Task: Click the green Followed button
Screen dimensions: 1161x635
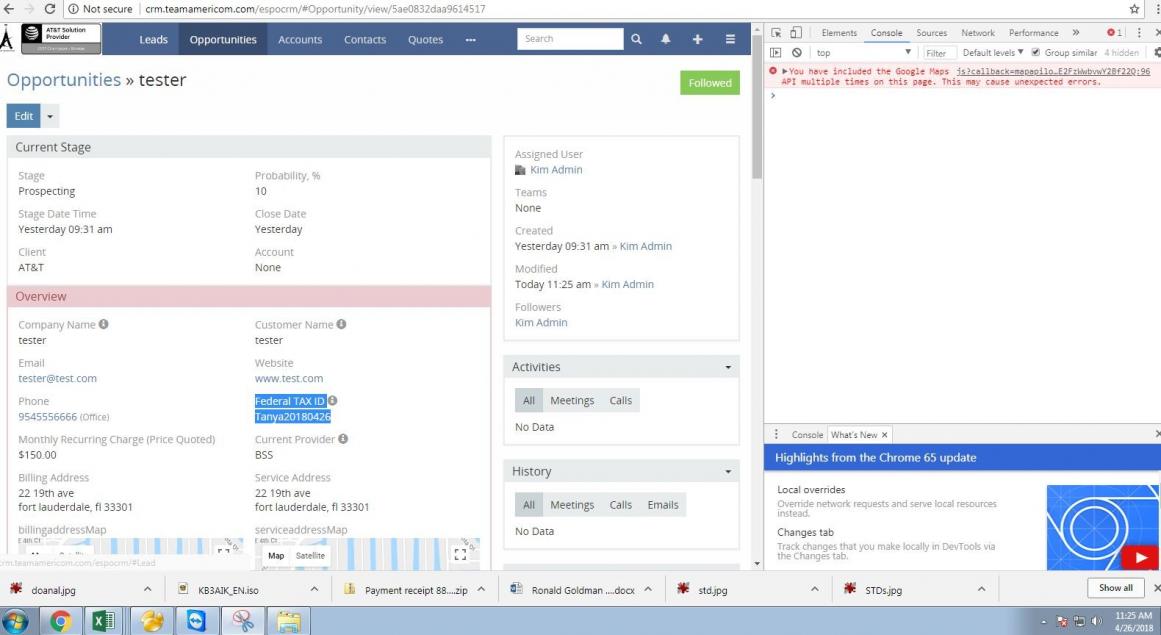Action: click(x=709, y=83)
